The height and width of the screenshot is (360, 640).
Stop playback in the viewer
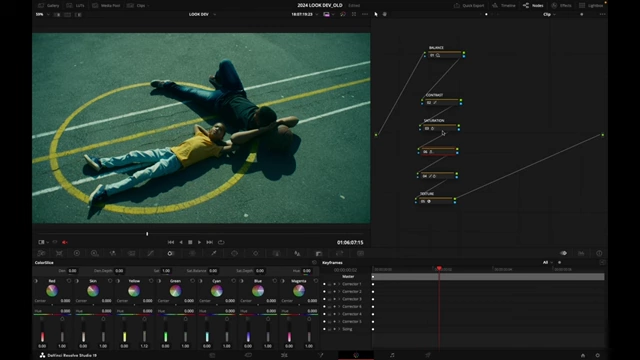click(x=190, y=242)
